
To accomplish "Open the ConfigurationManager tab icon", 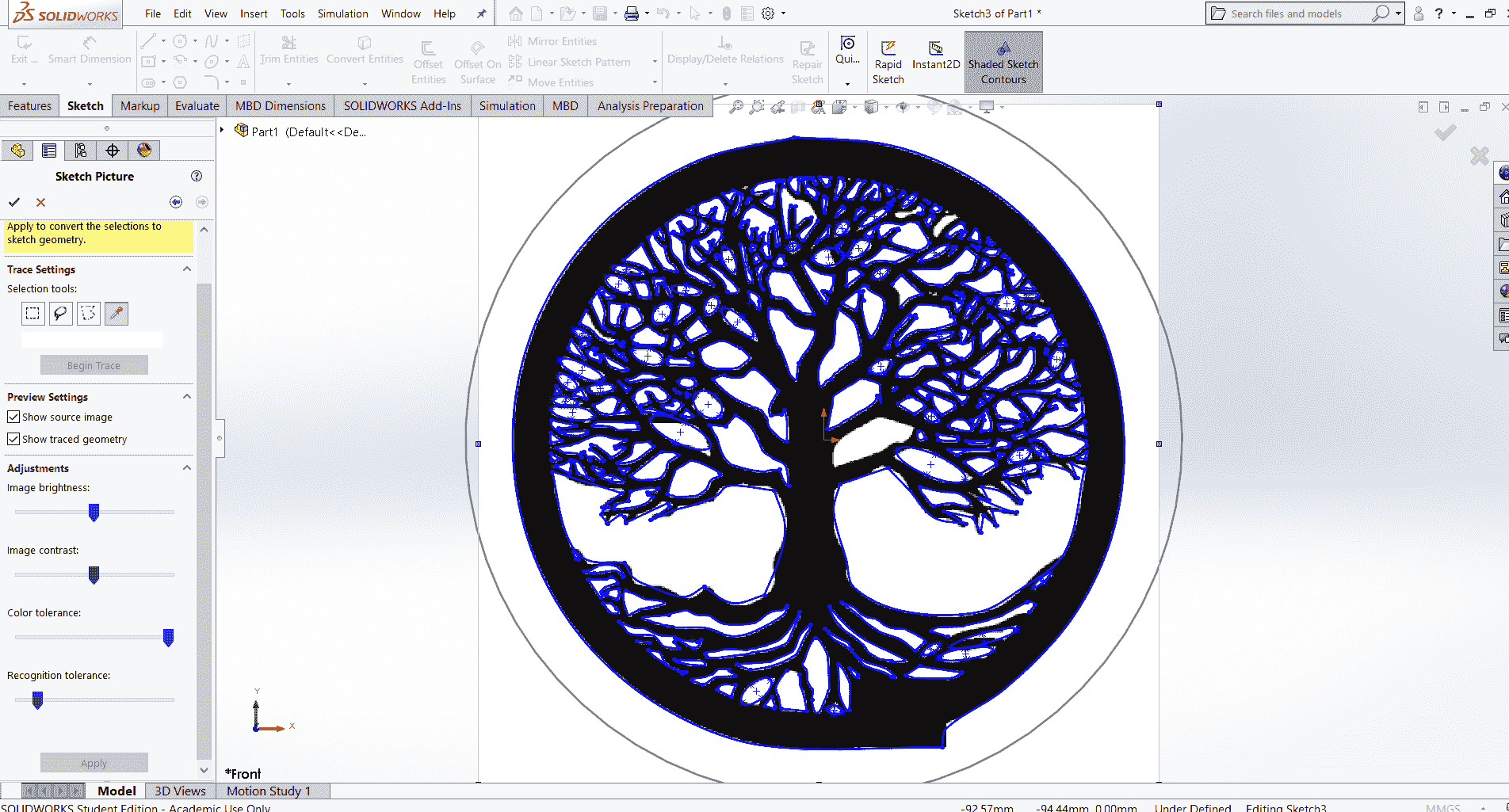I will click(81, 151).
